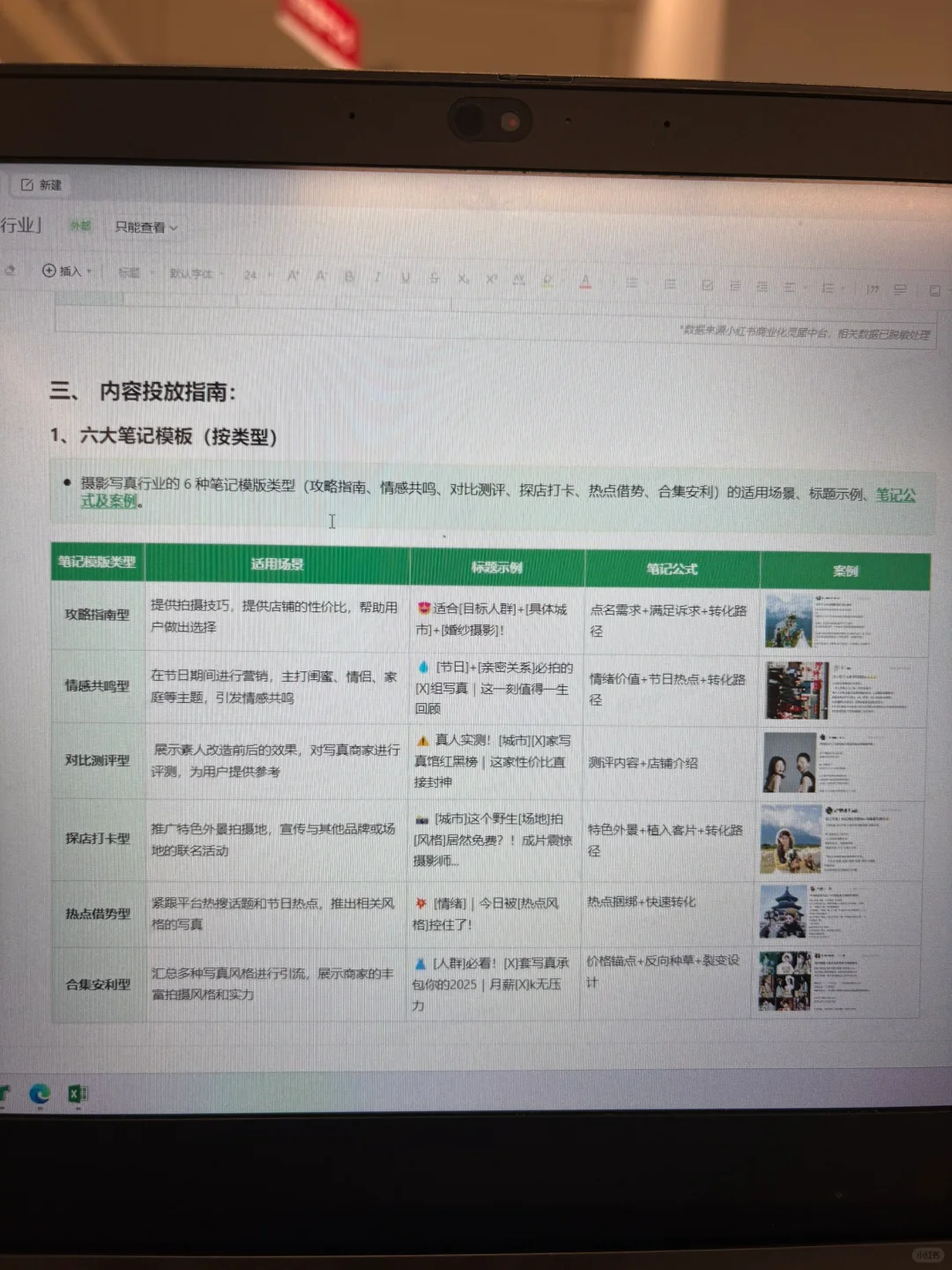Open the 默认字体 font dropdown
Image resolution: width=952 pixels, height=1270 pixels.
point(196,273)
